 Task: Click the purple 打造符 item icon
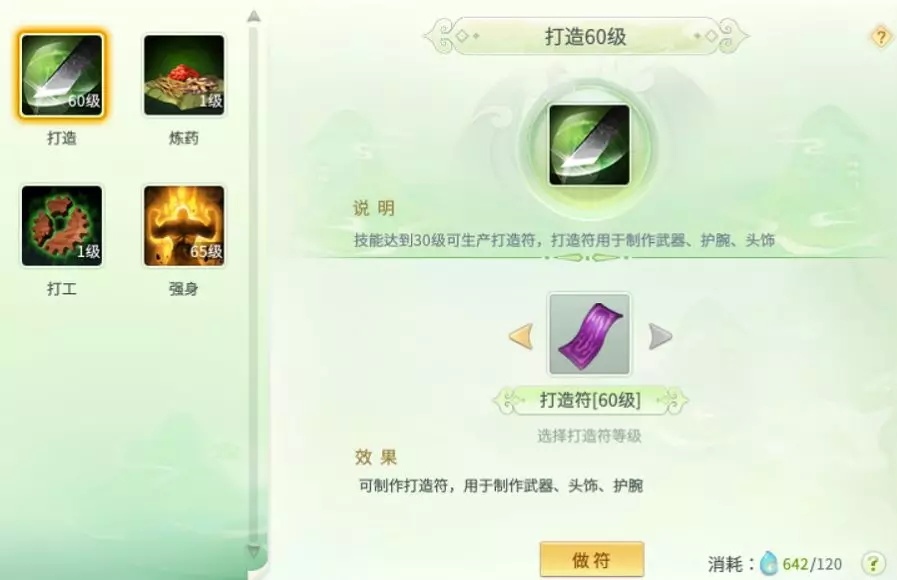coord(589,335)
